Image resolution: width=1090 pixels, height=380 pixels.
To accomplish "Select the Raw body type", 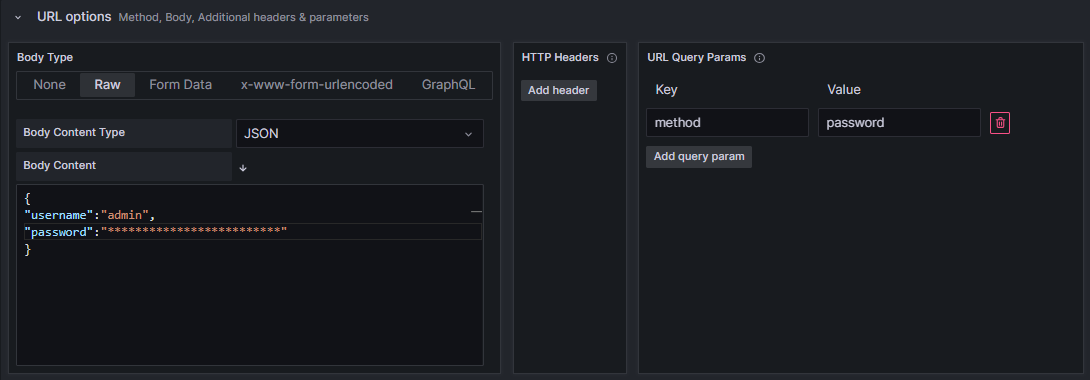I will tap(108, 85).
